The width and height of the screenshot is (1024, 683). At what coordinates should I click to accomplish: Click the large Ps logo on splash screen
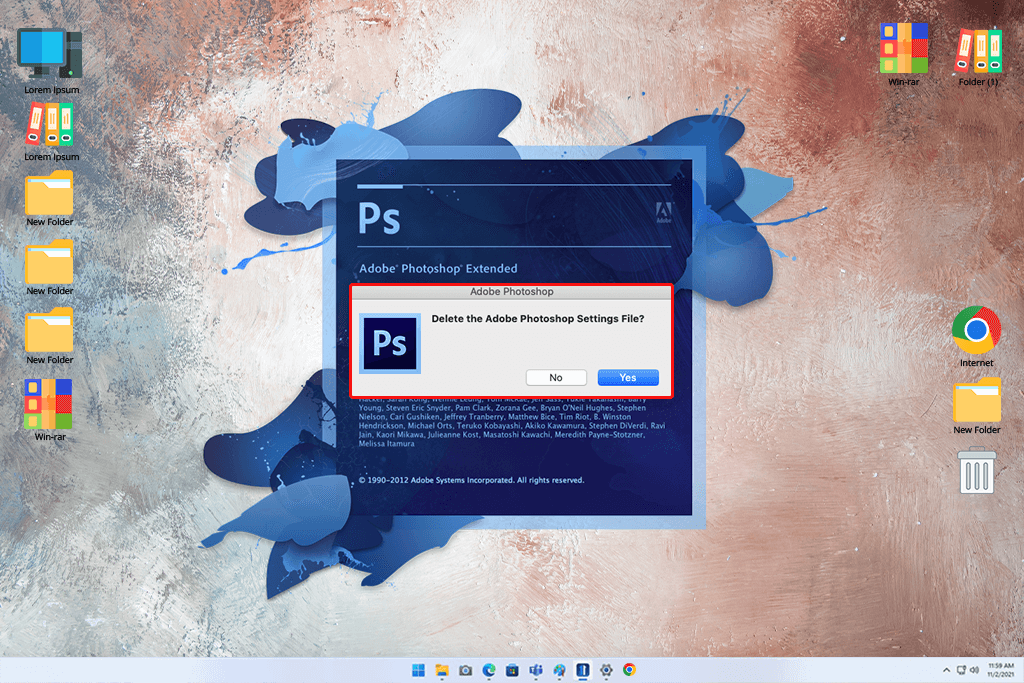pos(379,218)
